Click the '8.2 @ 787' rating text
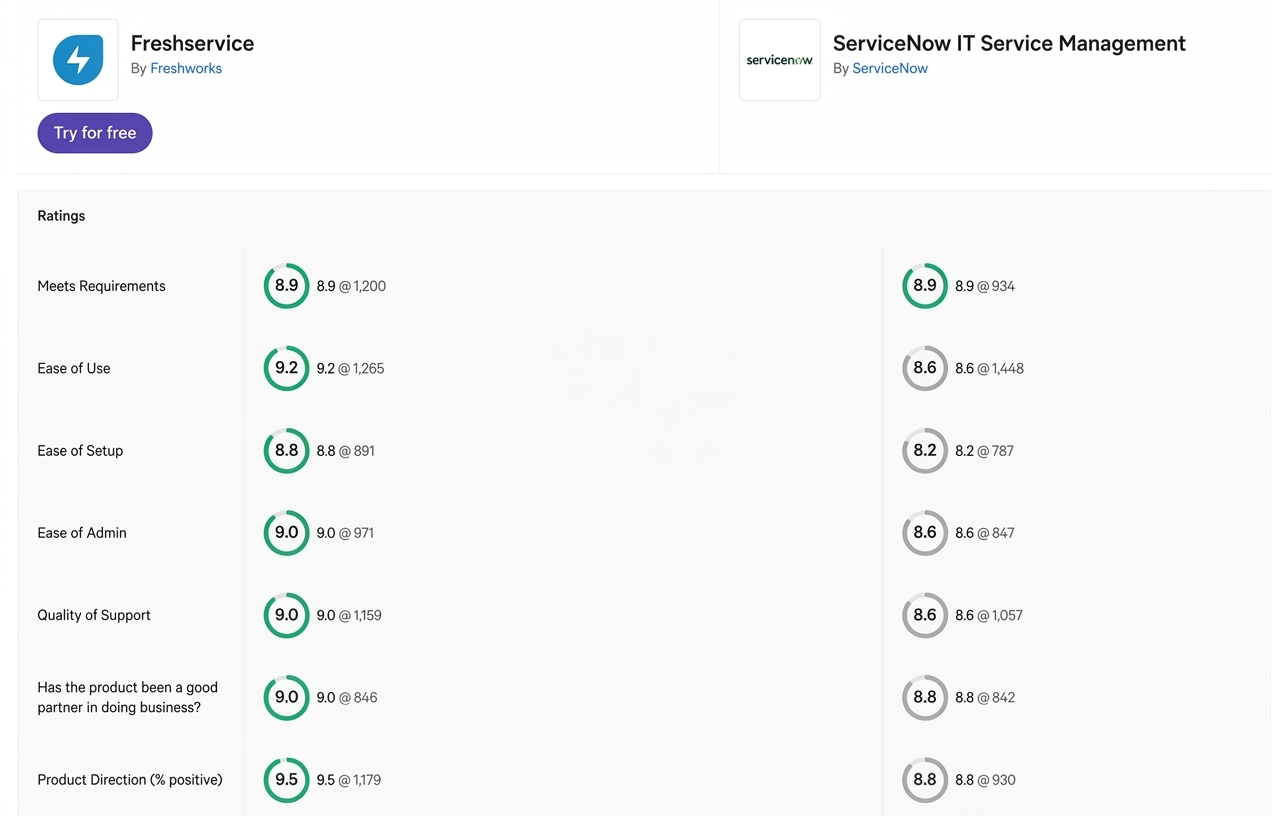This screenshot has width=1275, height=816. point(984,451)
